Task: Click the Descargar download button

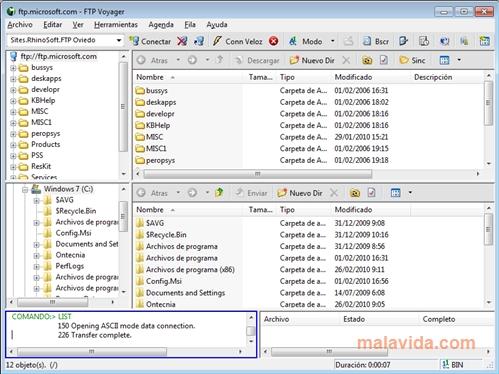Action: click(257, 60)
